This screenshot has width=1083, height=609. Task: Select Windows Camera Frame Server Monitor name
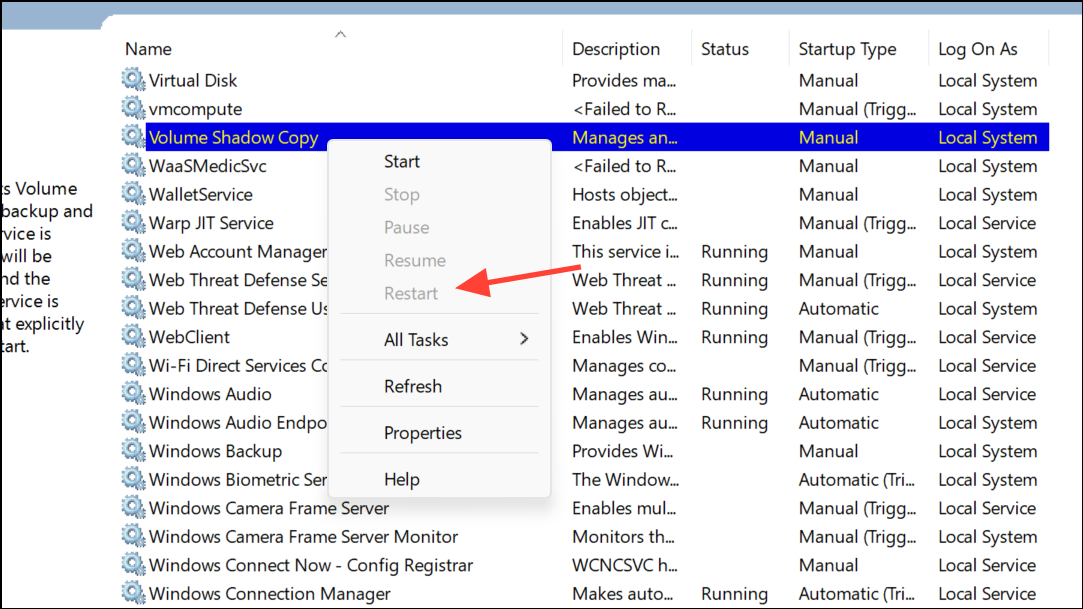coord(303,536)
